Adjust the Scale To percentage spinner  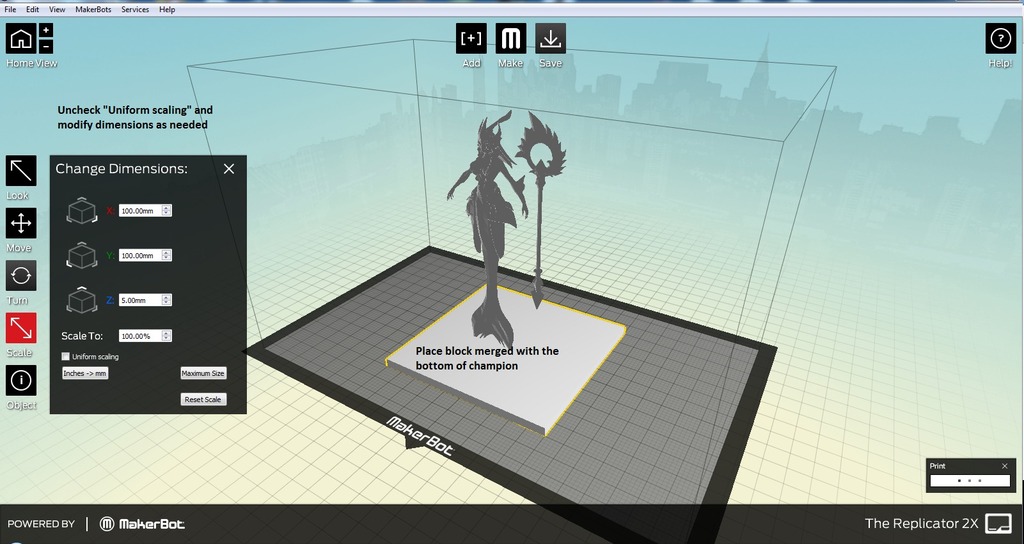coord(167,336)
